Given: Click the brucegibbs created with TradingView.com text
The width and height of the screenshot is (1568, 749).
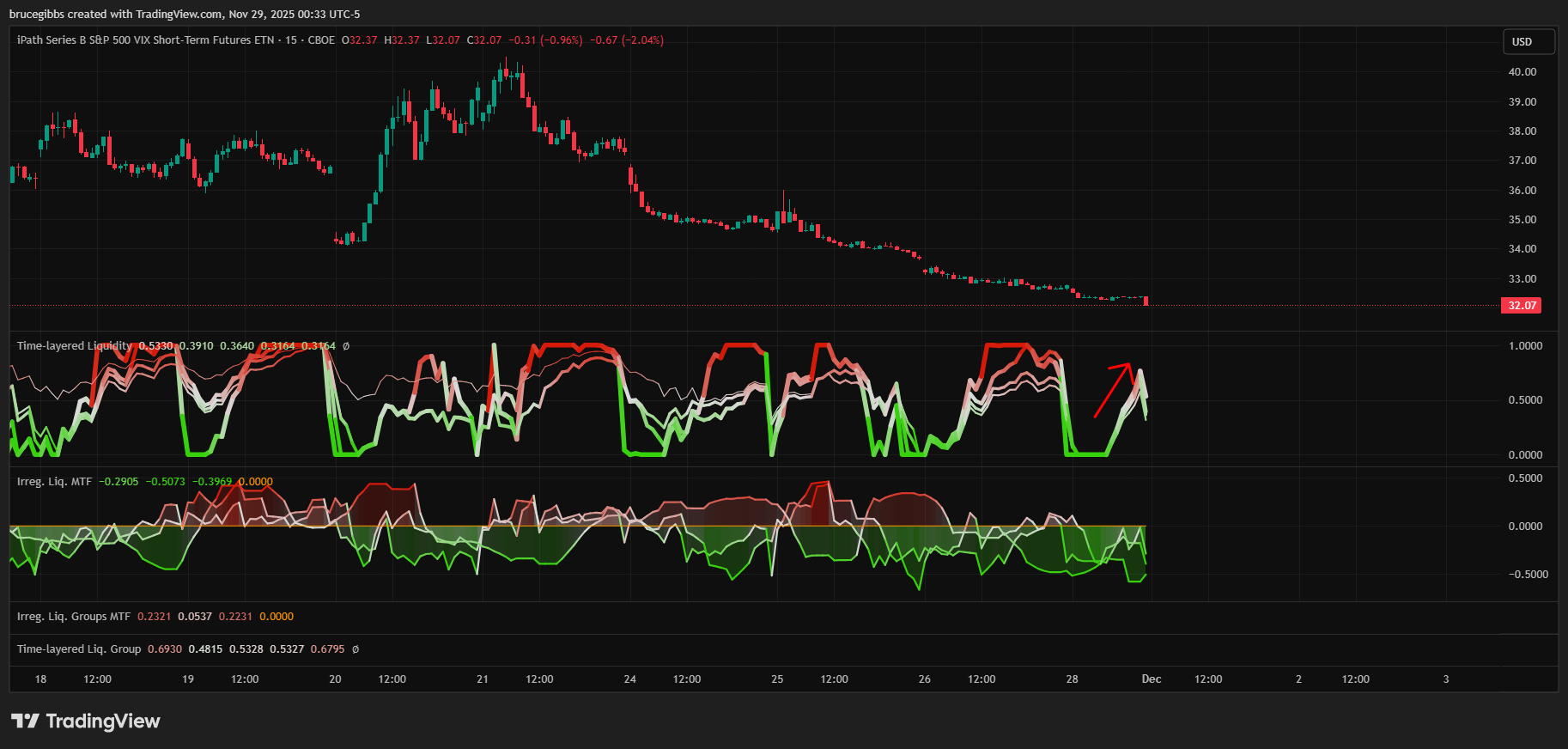Looking at the screenshot, I should (x=185, y=14).
